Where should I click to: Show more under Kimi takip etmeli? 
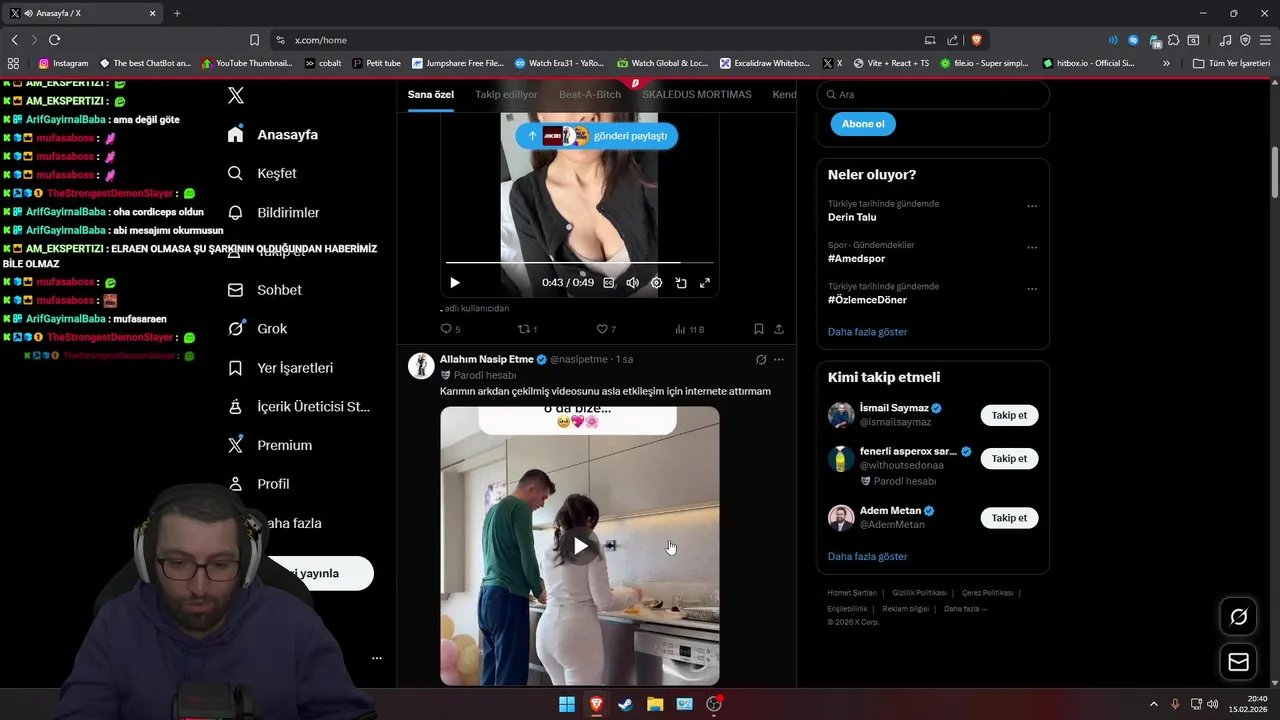(867, 556)
